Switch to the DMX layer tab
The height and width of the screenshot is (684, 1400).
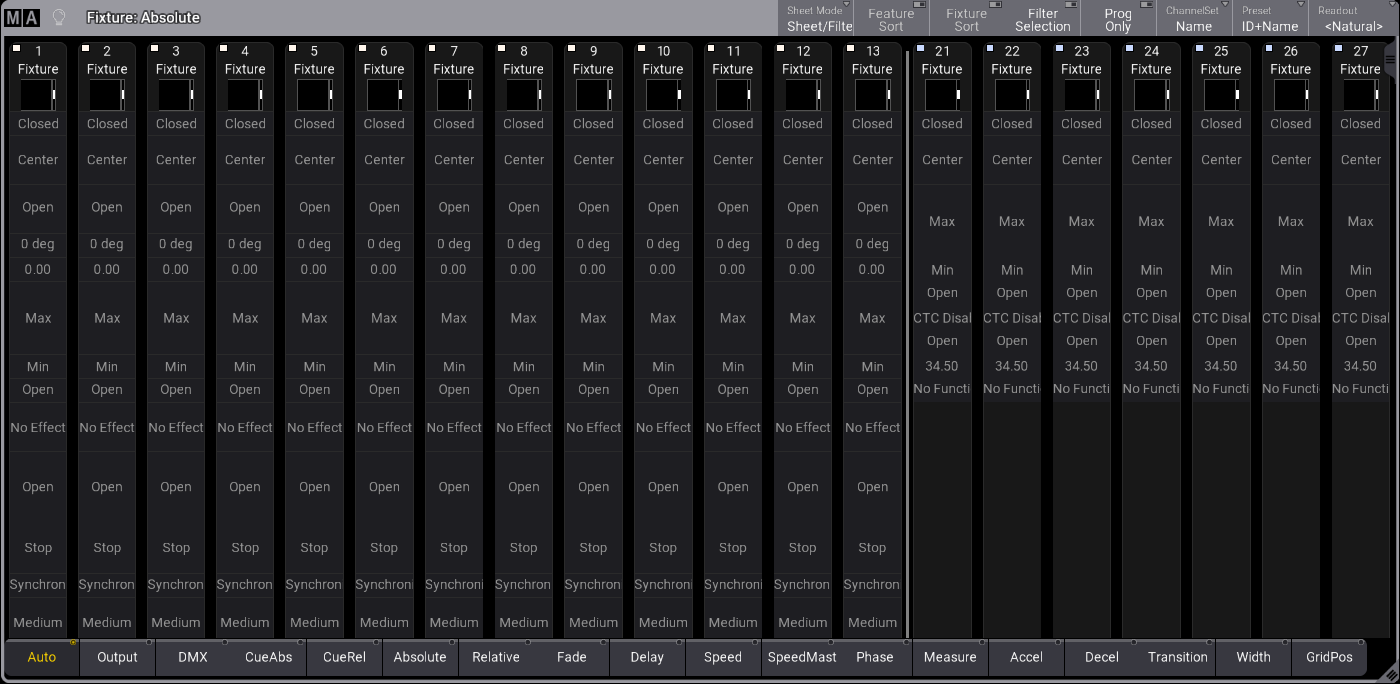pyautogui.click(x=193, y=657)
